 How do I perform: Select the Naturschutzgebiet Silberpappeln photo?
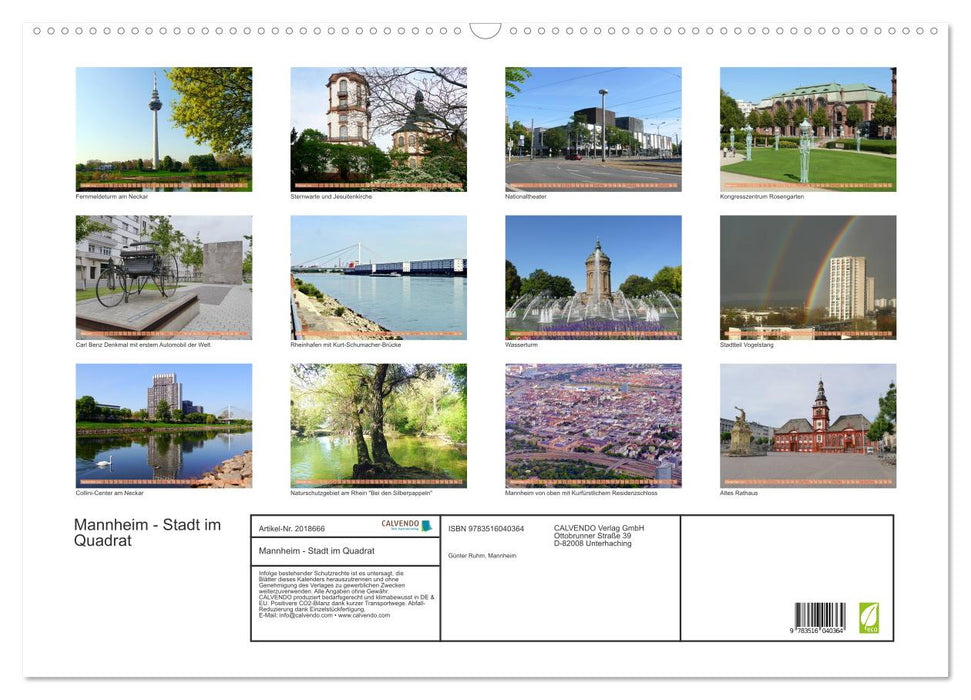click(x=378, y=425)
